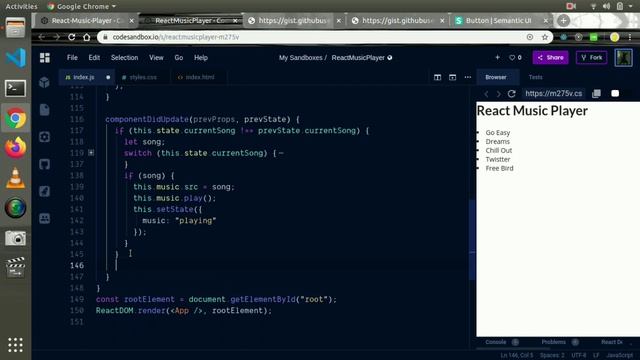Click the Share button

point(550,58)
